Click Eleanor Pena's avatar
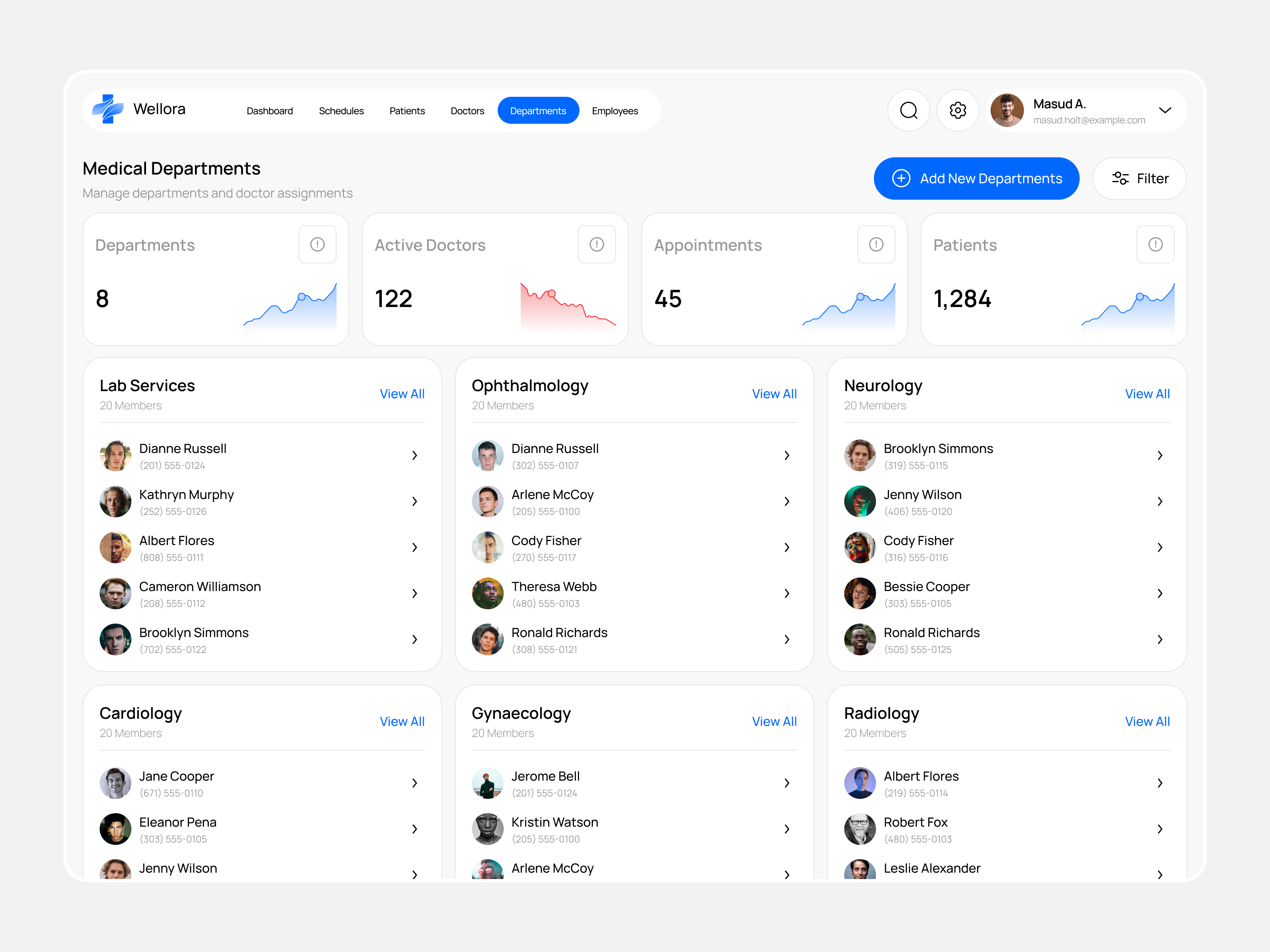1270x952 pixels. coord(115,829)
